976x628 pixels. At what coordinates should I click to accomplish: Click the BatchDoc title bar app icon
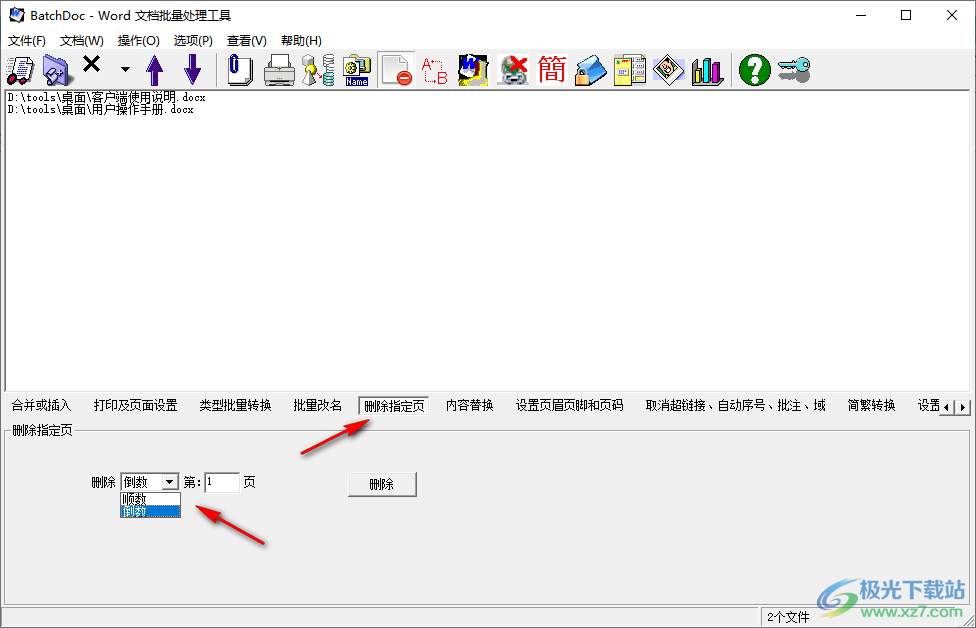[17, 16]
